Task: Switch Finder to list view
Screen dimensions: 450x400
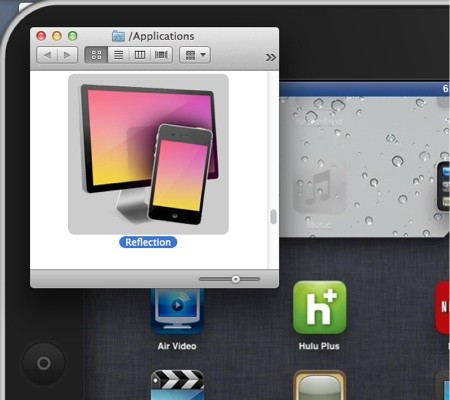Action: (x=118, y=55)
